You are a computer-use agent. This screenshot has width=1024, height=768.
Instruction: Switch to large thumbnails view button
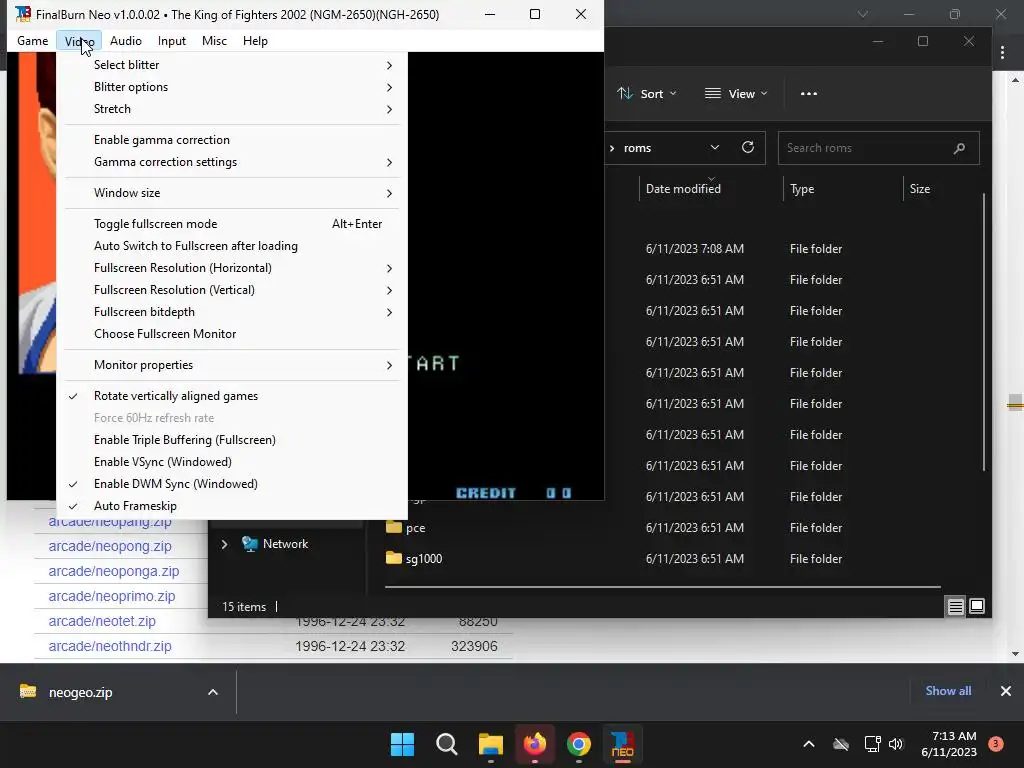(977, 607)
